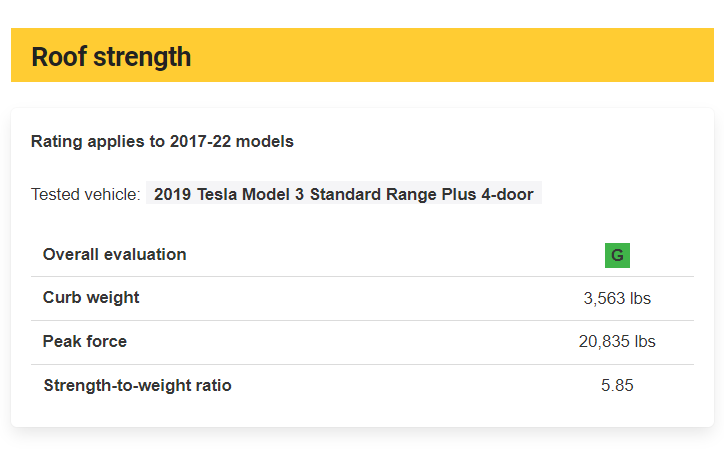Click the 5.85 ratio value
Image resolution: width=724 pixels, height=449 pixels.
(617, 385)
